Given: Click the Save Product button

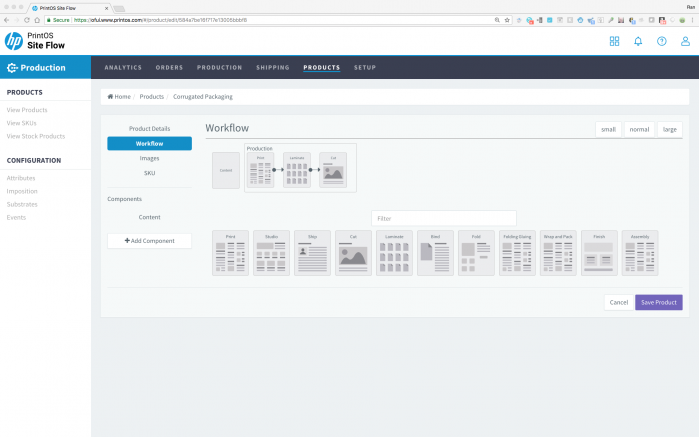Looking at the screenshot, I should 659,302.
